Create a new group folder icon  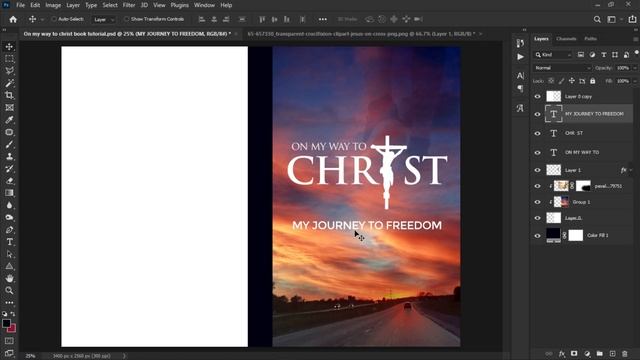point(600,353)
